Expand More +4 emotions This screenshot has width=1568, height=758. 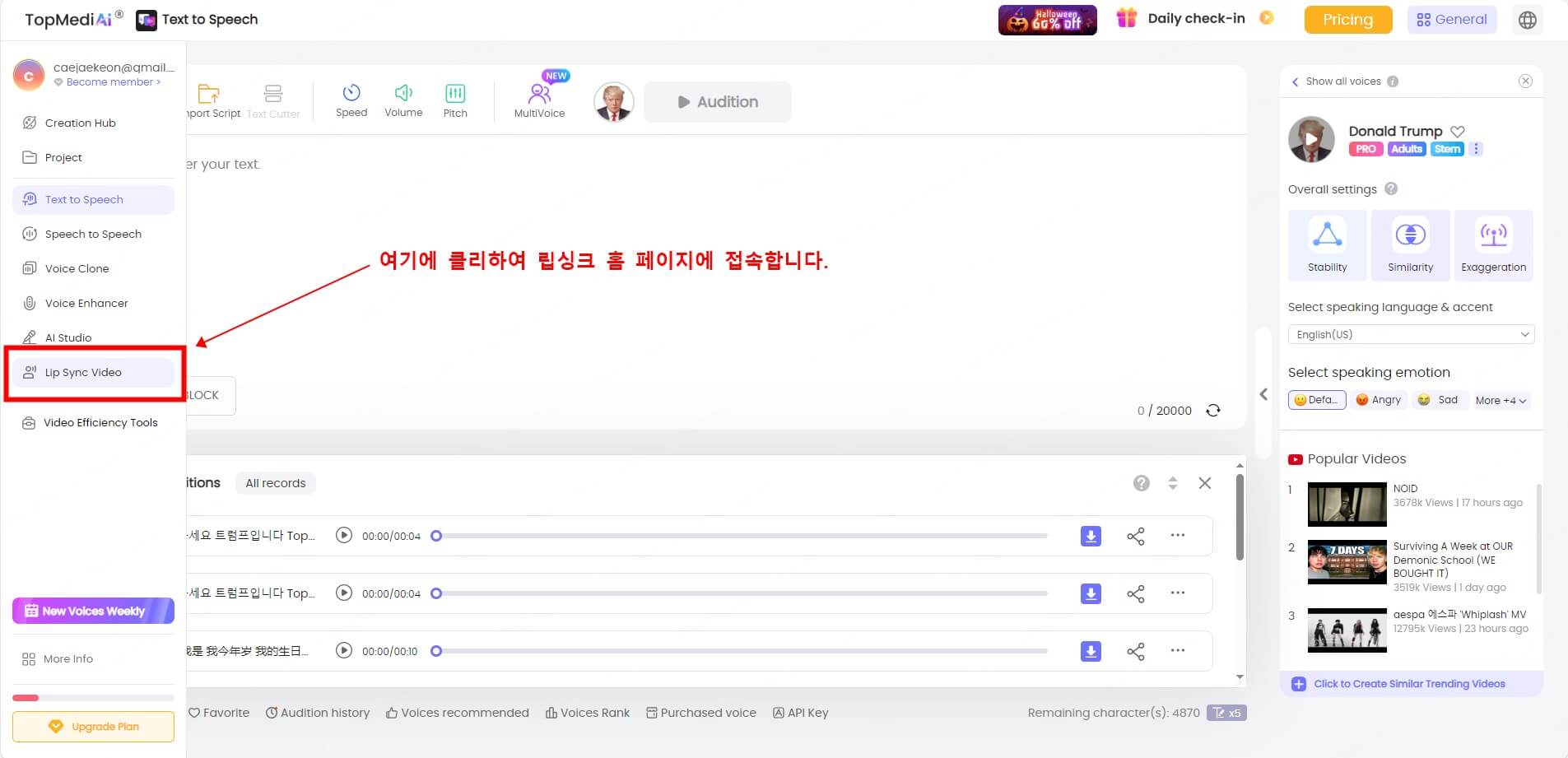pyautogui.click(x=1501, y=401)
